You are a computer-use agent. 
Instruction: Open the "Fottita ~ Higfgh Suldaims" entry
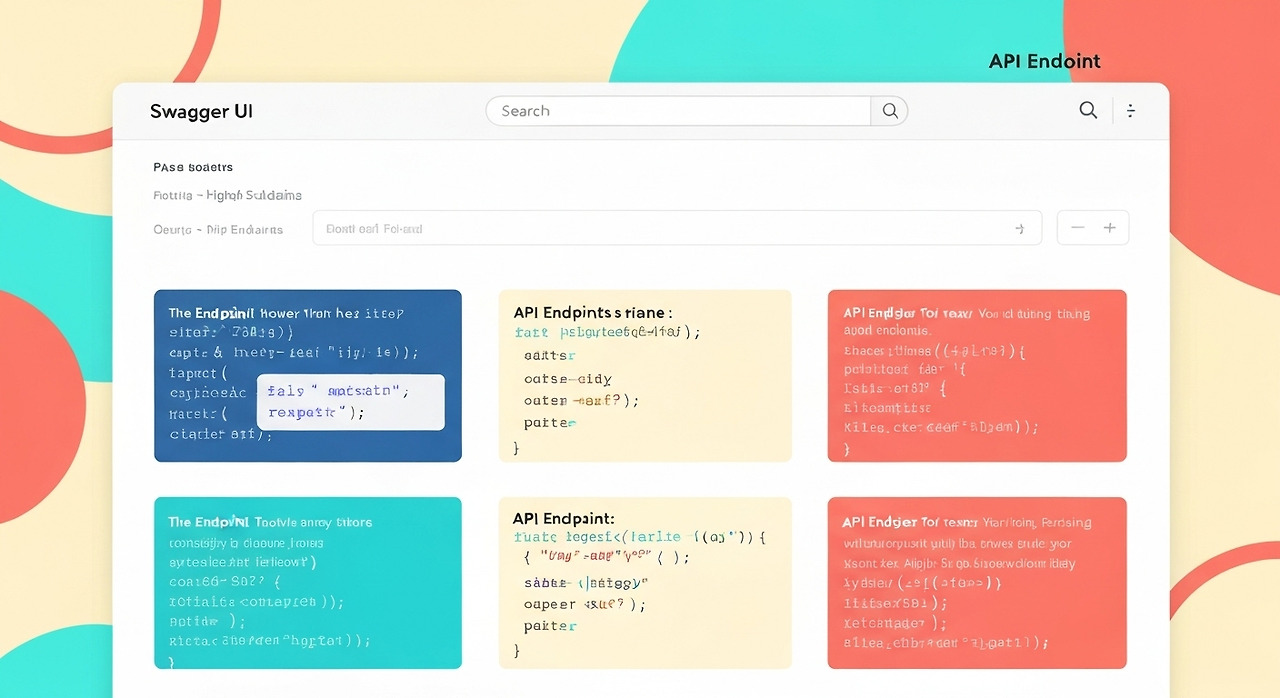227,195
